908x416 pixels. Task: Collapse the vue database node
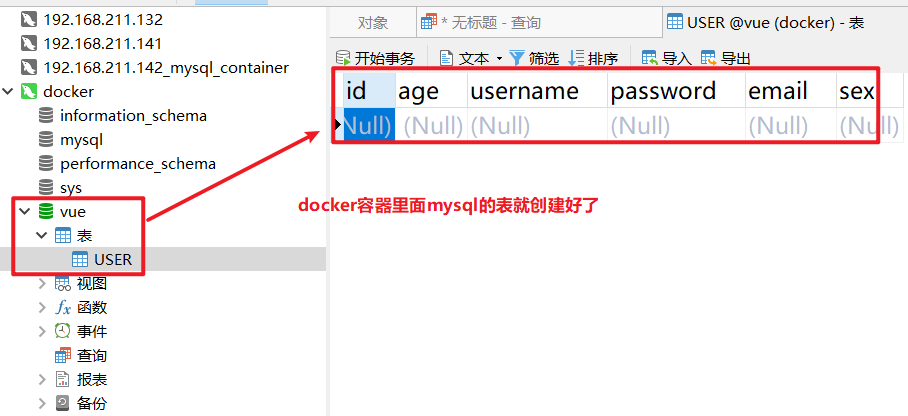pyautogui.click(x=24, y=211)
